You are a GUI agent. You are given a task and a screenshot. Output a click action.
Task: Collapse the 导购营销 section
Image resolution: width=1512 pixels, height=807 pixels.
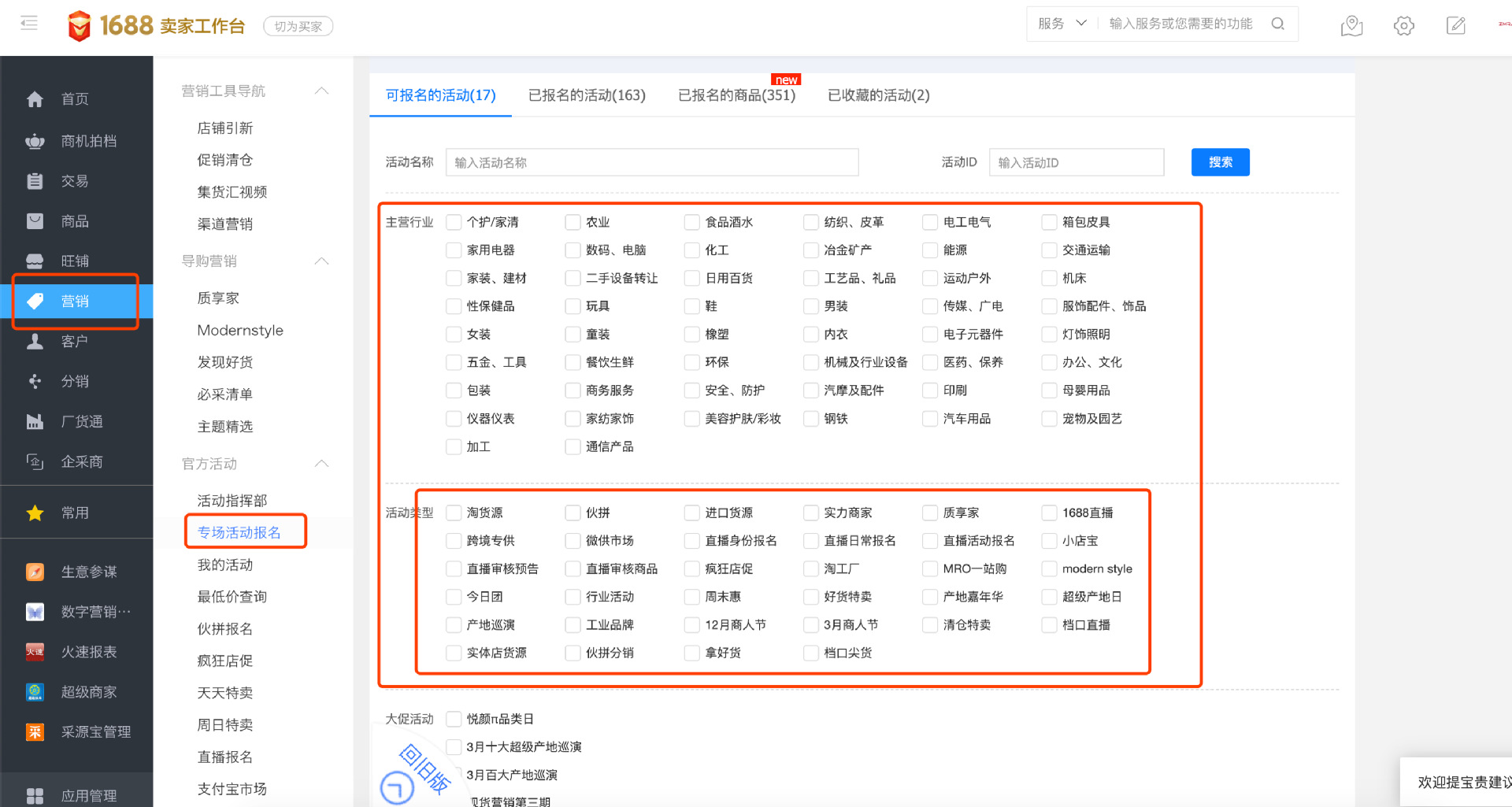[x=321, y=261]
